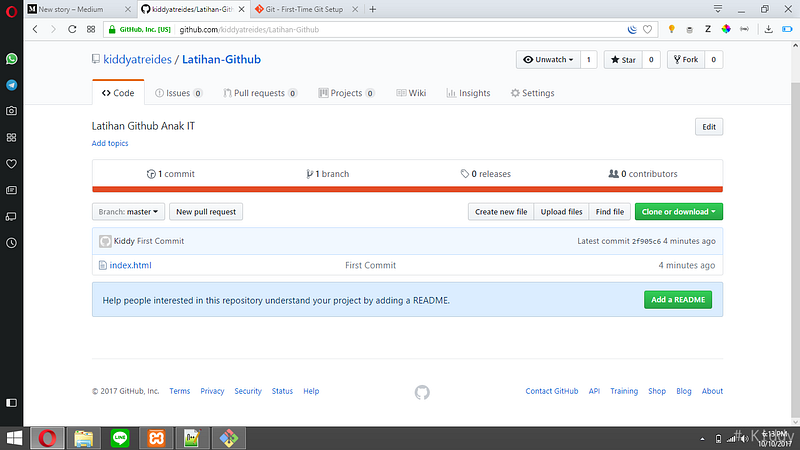Open the lightbulb extension icon

(671, 30)
